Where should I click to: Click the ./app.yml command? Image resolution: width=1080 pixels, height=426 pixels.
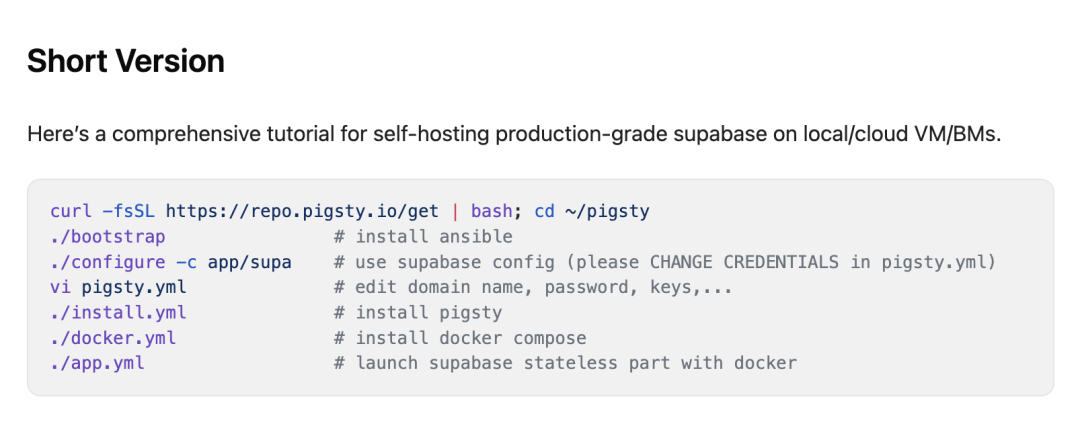click(x=97, y=363)
